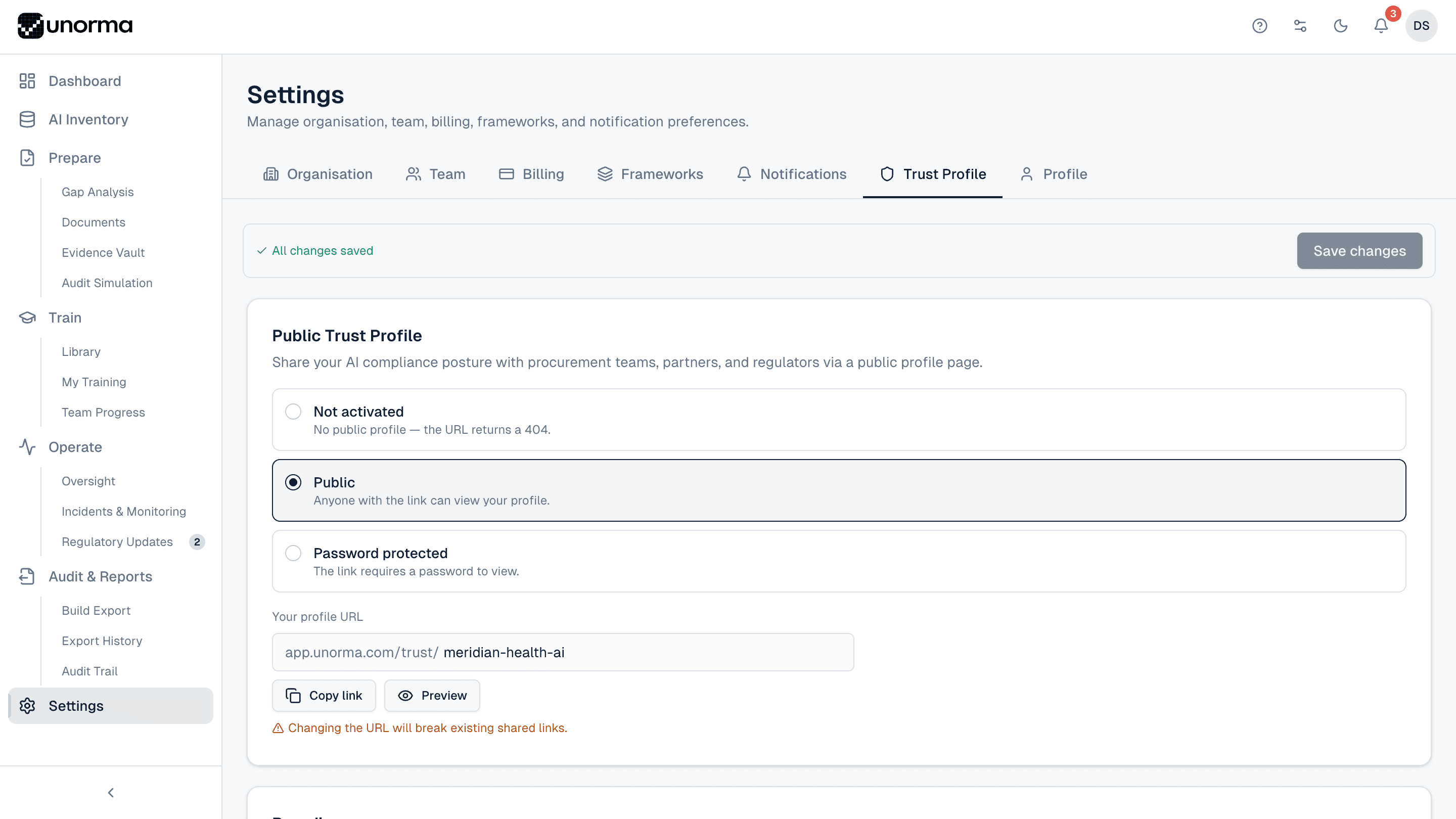Click the unorma logo
Screen dimensions: 1456x819
tap(75, 25)
